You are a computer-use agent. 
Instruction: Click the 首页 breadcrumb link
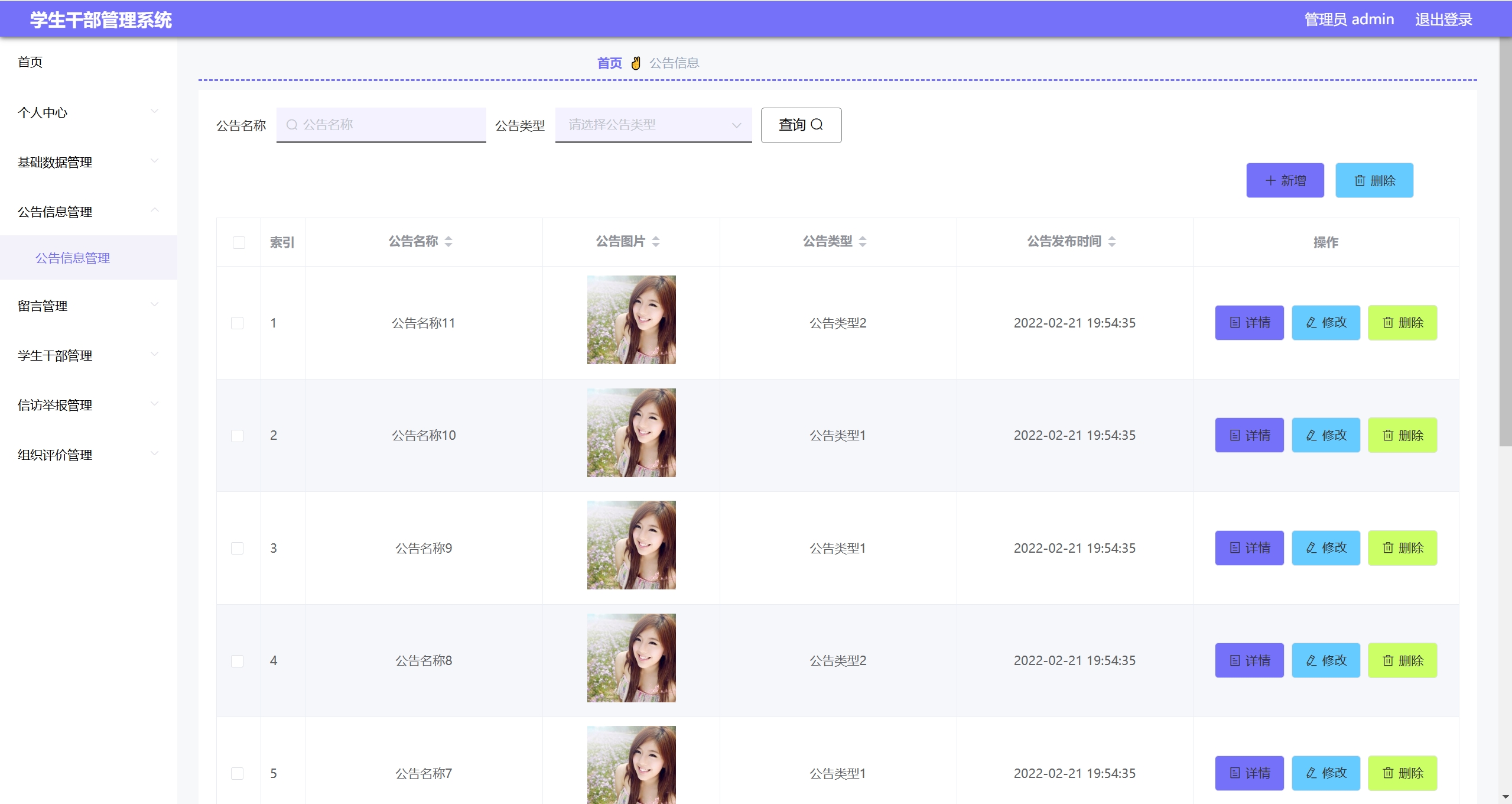pyautogui.click(x=610, y=63)
